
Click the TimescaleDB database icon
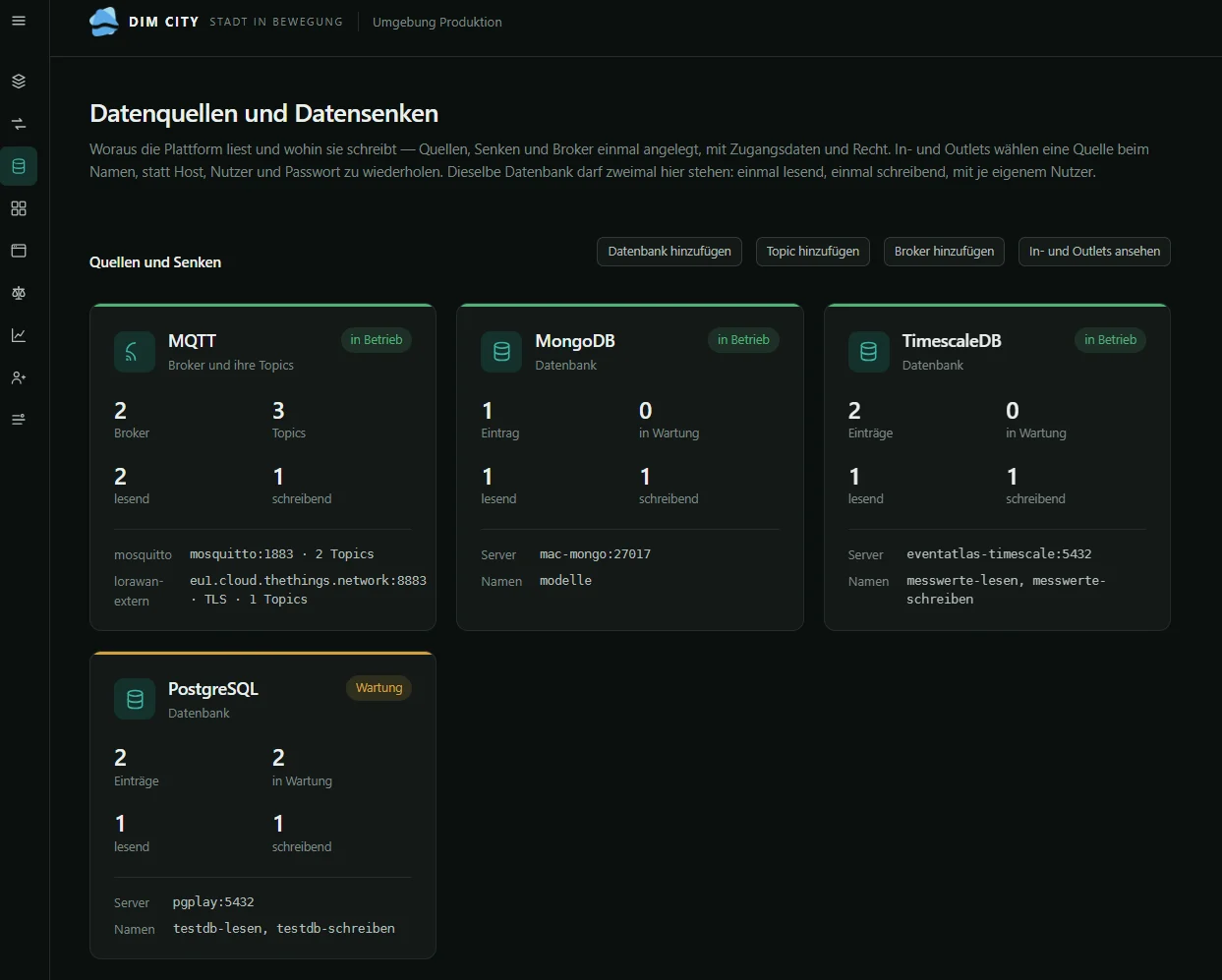(x=868, y=352)
